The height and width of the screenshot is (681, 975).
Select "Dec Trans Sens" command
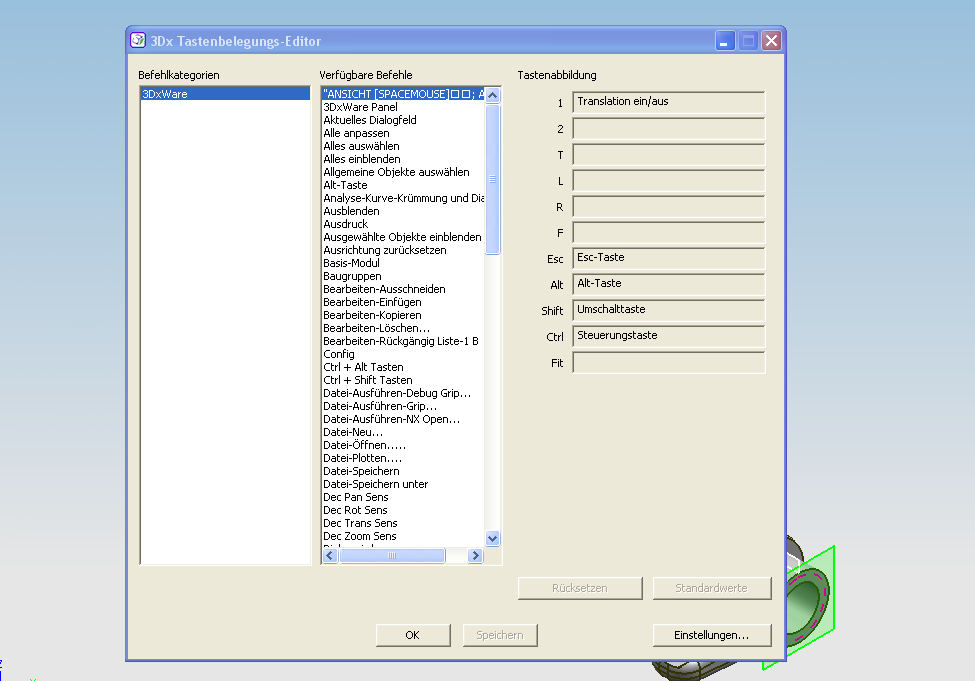click(x=402, y=524)
